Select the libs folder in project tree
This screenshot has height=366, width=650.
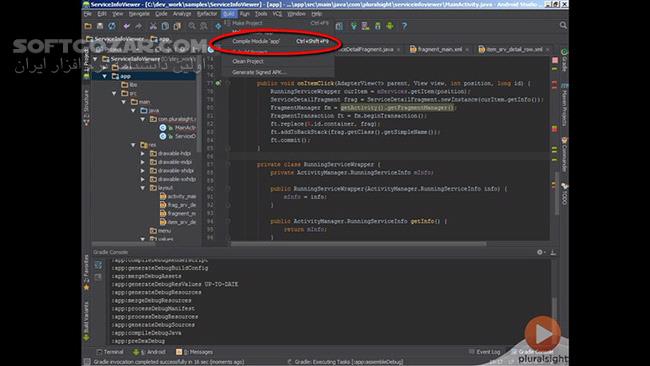pos(129,85)
